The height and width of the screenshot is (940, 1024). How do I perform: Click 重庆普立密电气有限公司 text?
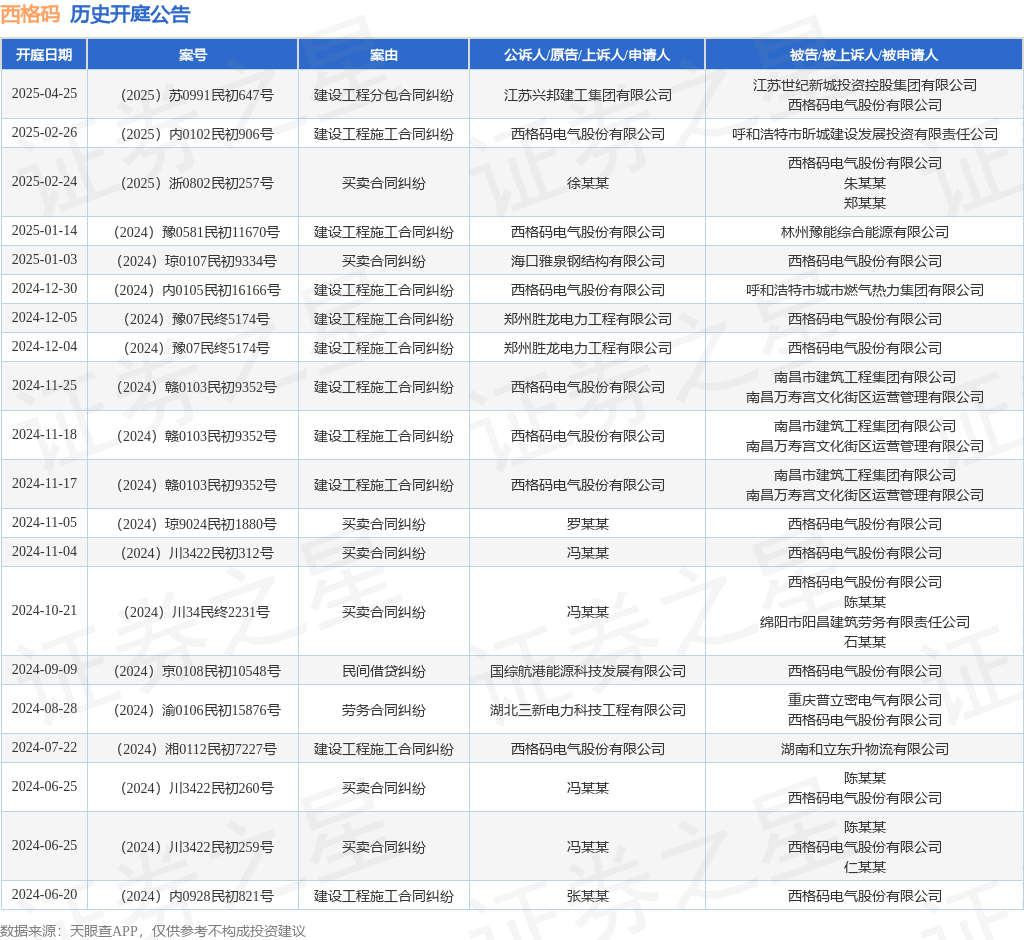coord(865,700)
